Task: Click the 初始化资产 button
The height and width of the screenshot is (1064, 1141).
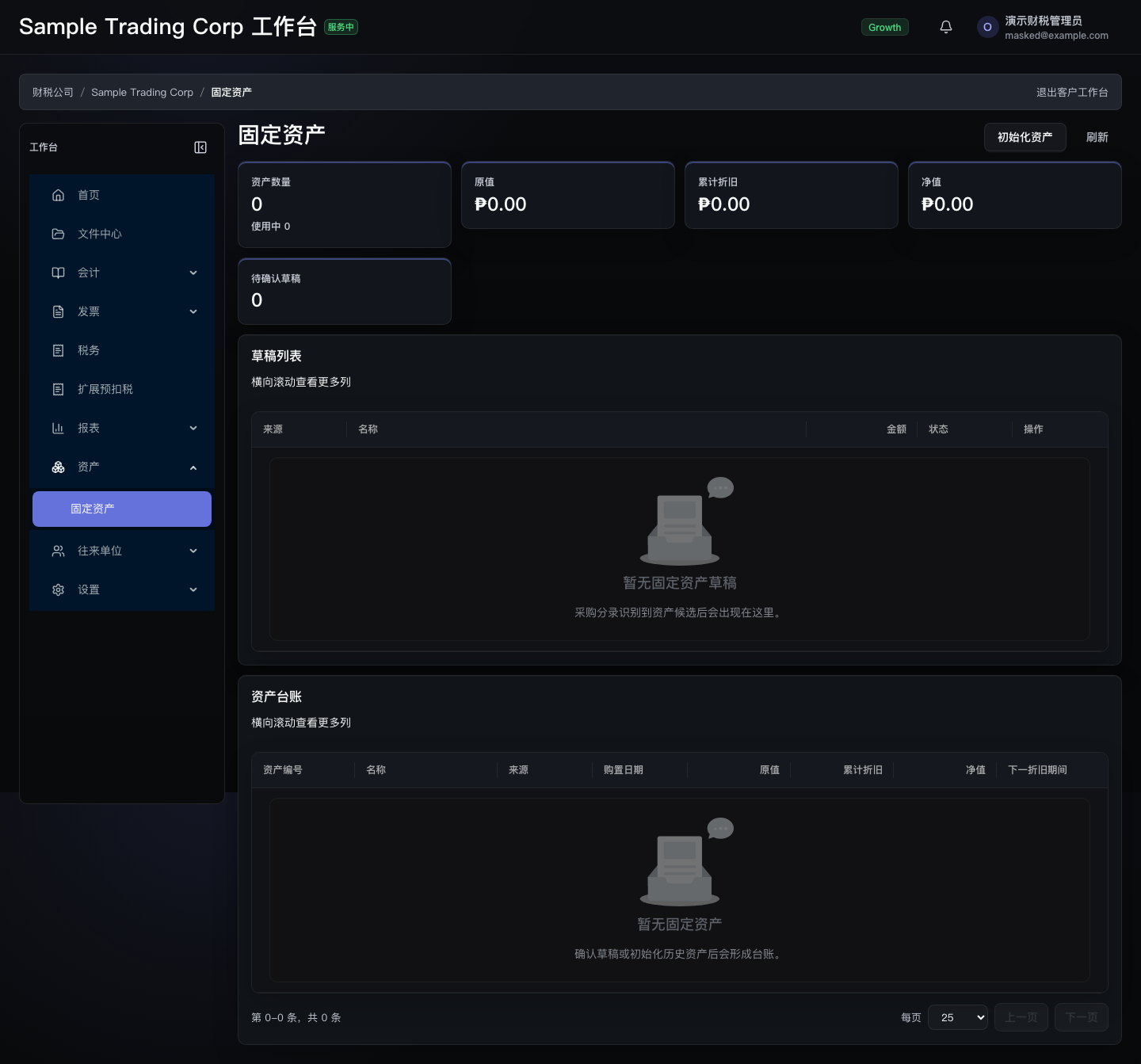Action: pyautogui.click(x=1025, y=137)
